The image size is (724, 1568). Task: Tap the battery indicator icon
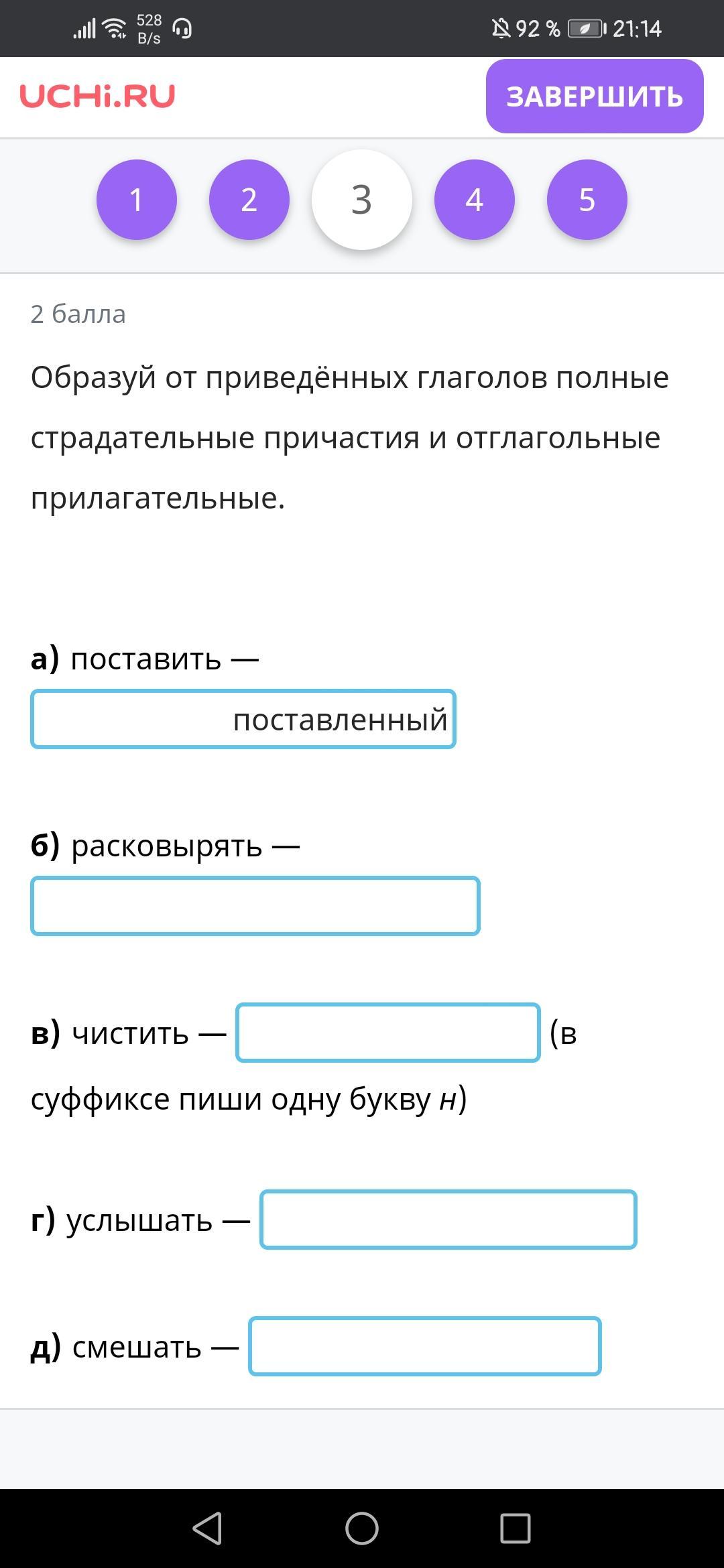tap(587, 29)
